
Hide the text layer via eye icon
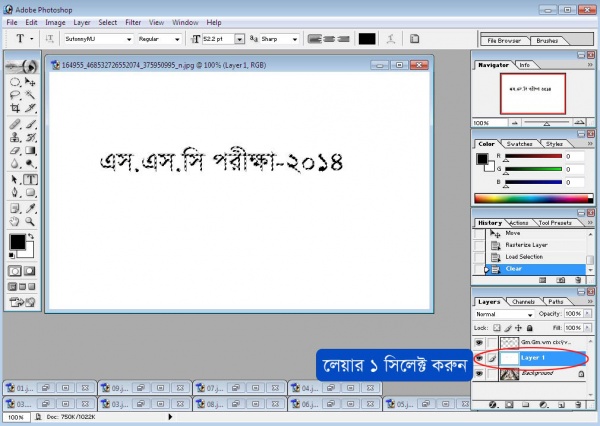pyautogui.click(x=479, y=342)
